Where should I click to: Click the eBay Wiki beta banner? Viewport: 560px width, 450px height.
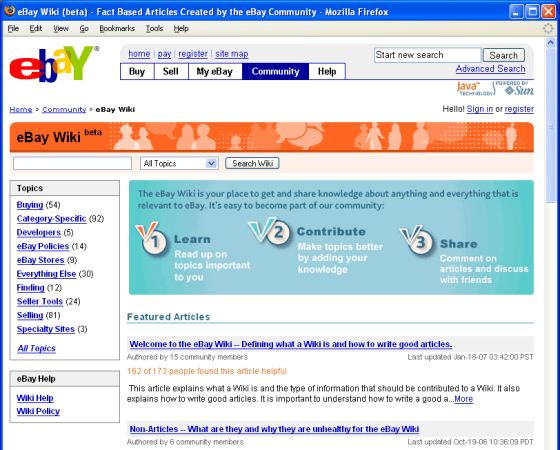pyautogui.click(x=271, y=137)
